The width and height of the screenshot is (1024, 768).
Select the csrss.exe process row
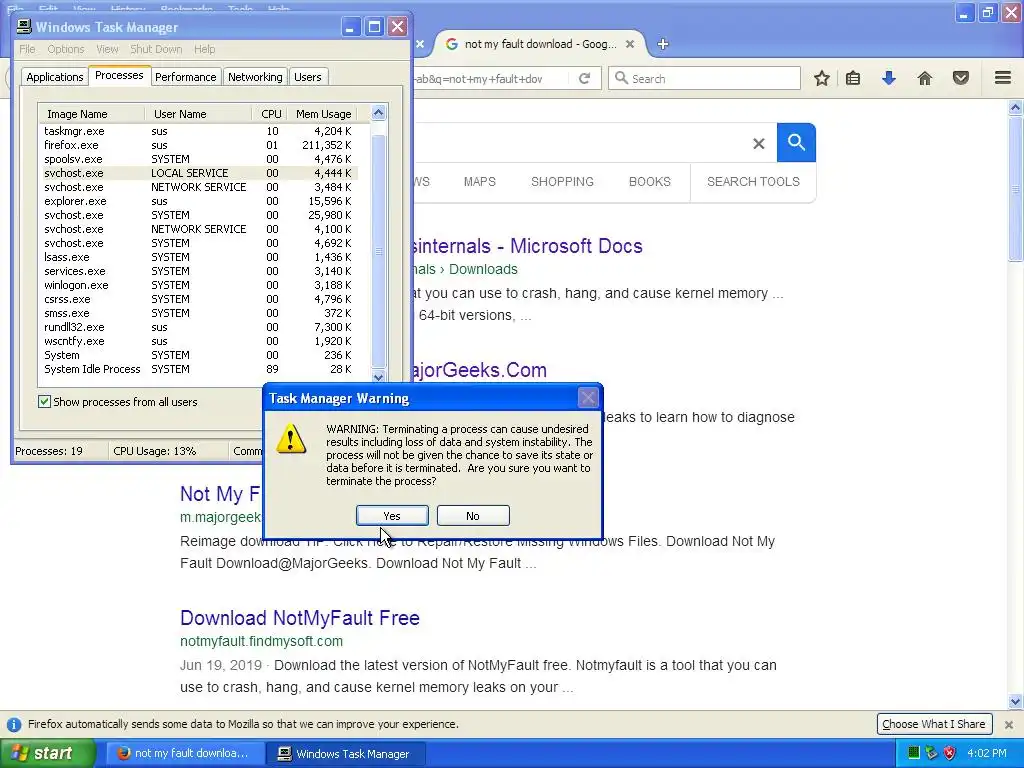tap(198, 299)
